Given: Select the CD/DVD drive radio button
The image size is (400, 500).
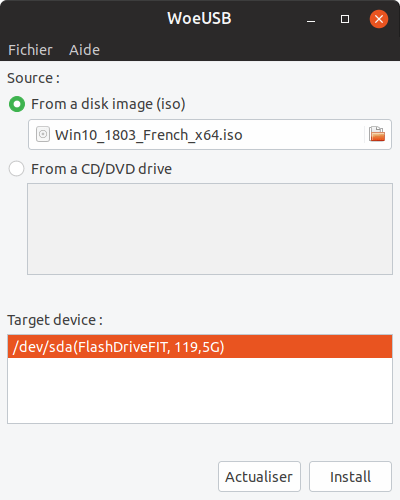Looking at the screenshot, I should [x=16, y=169].
